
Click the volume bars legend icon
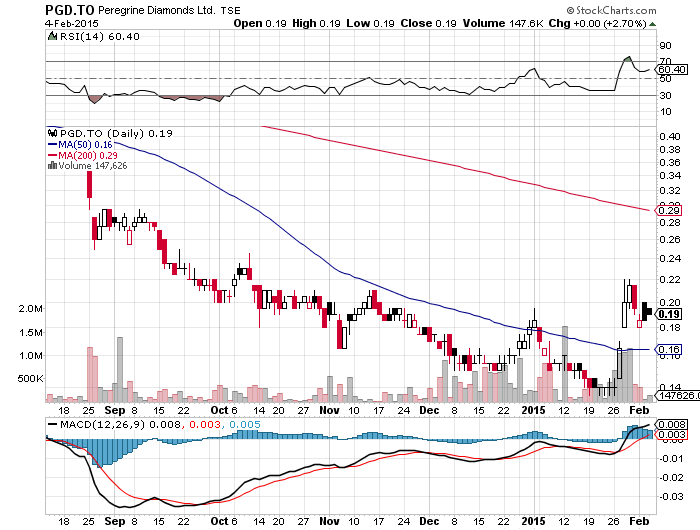pyautogui.click(x=52, y=166)
